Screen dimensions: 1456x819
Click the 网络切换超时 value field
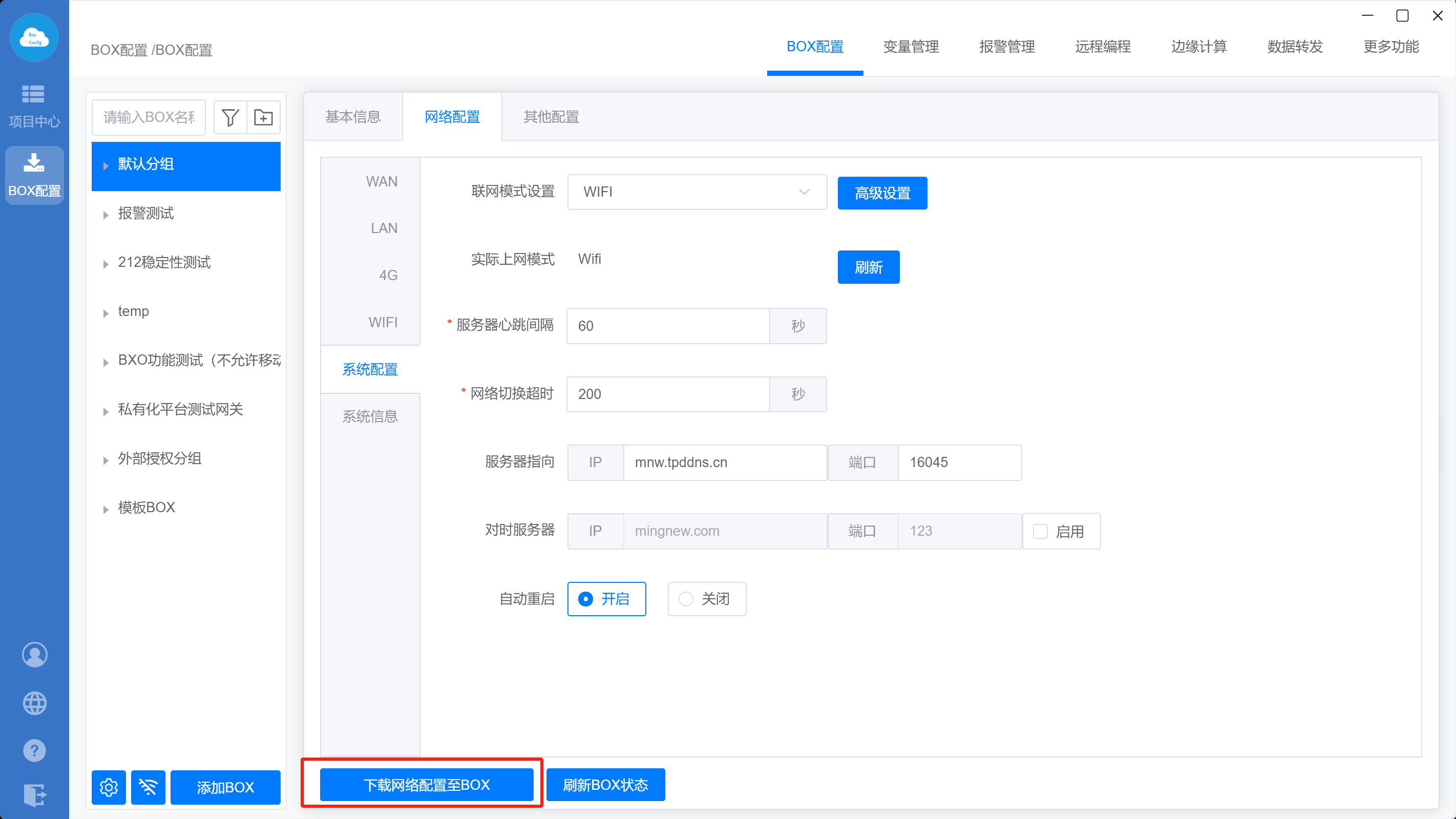[668, 394]
